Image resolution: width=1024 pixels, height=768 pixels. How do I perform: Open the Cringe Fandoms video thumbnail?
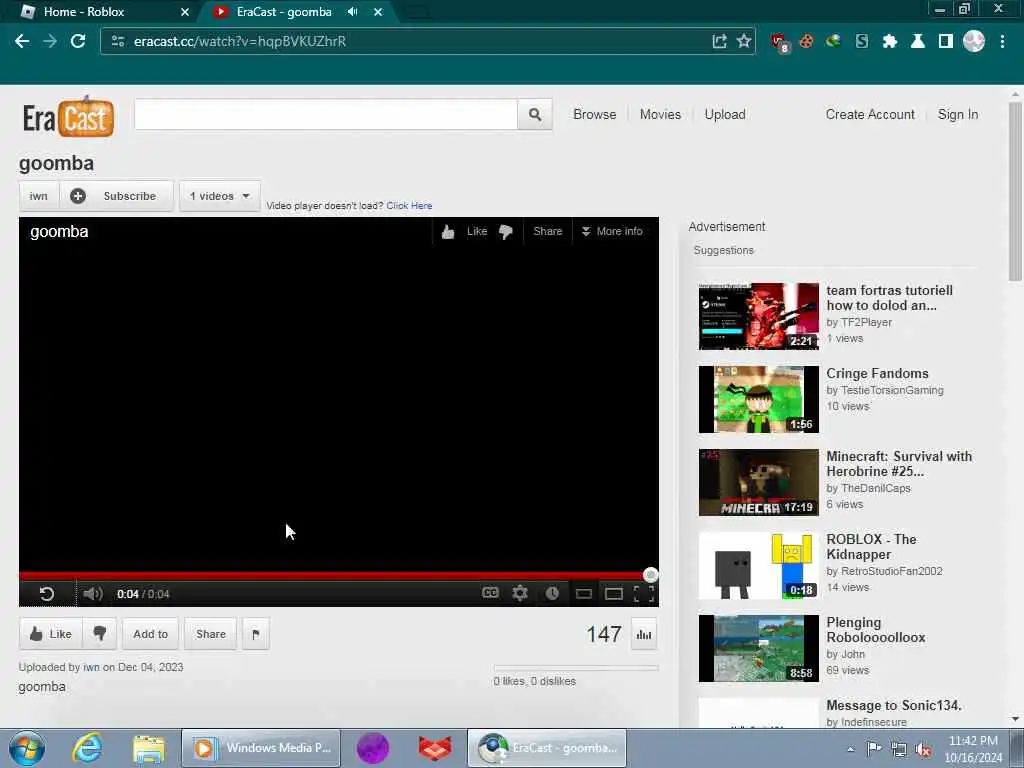click(x=758, y=399)
